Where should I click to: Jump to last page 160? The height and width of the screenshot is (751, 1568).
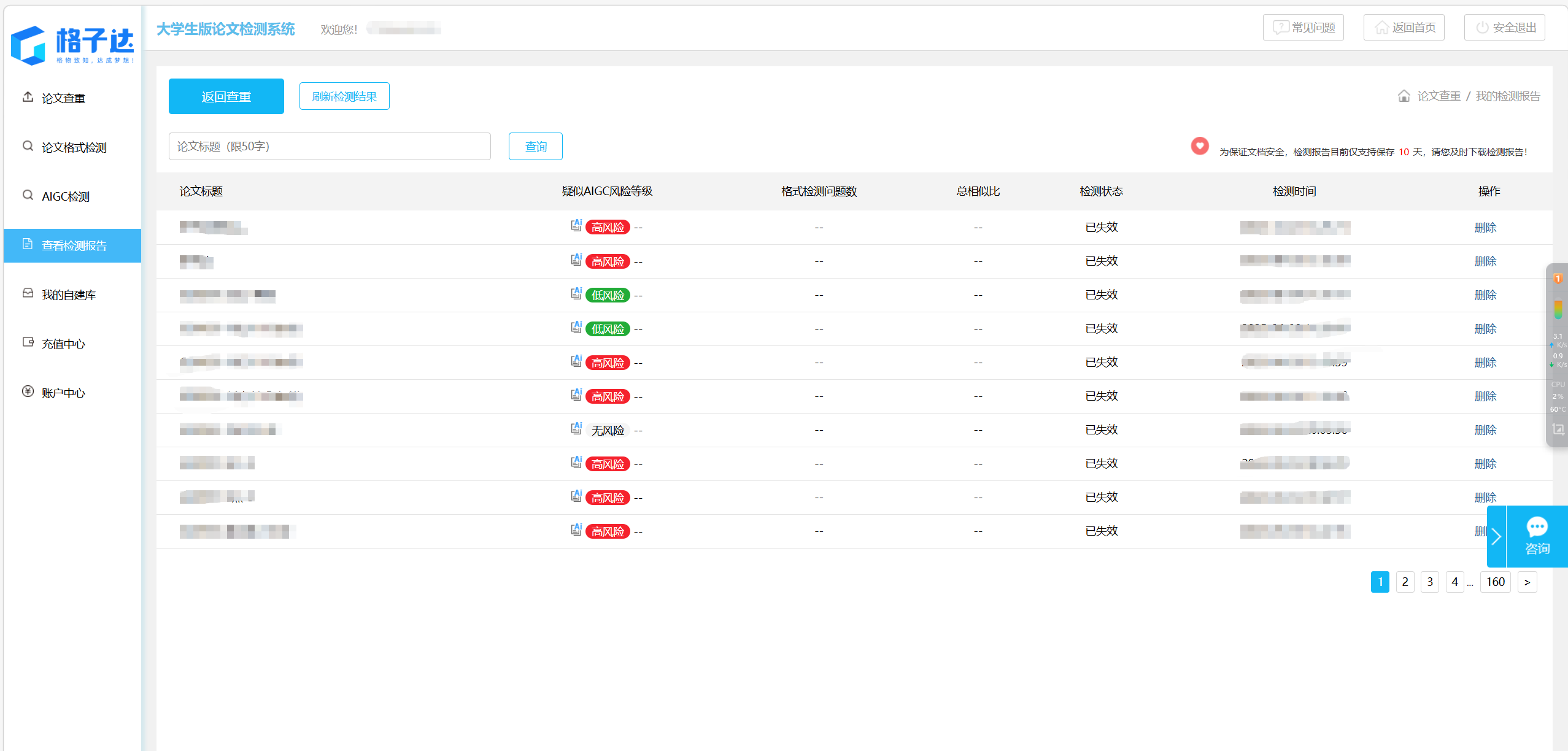(1495, 582)
